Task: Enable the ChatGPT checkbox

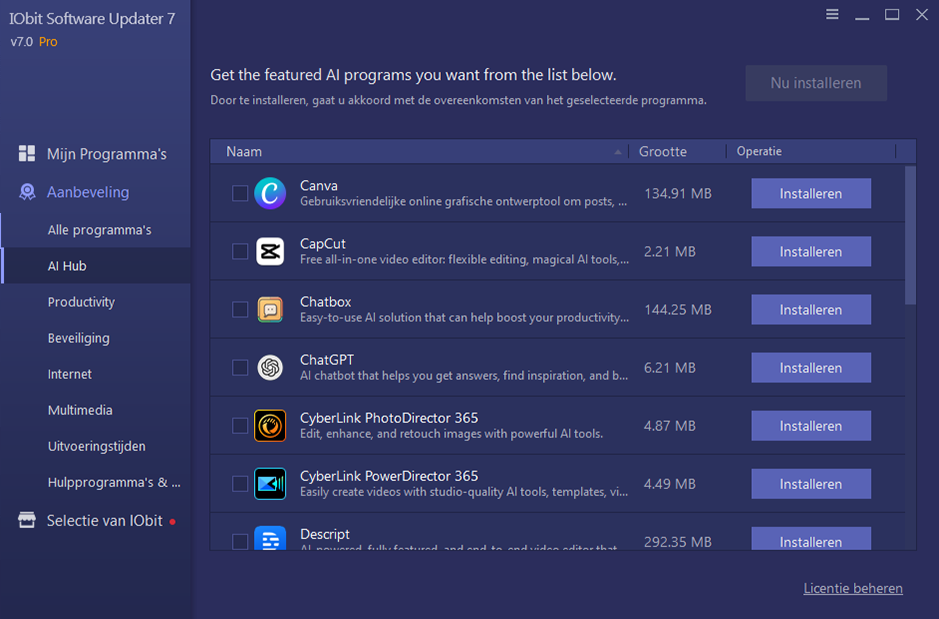Action: coord(240,367)
